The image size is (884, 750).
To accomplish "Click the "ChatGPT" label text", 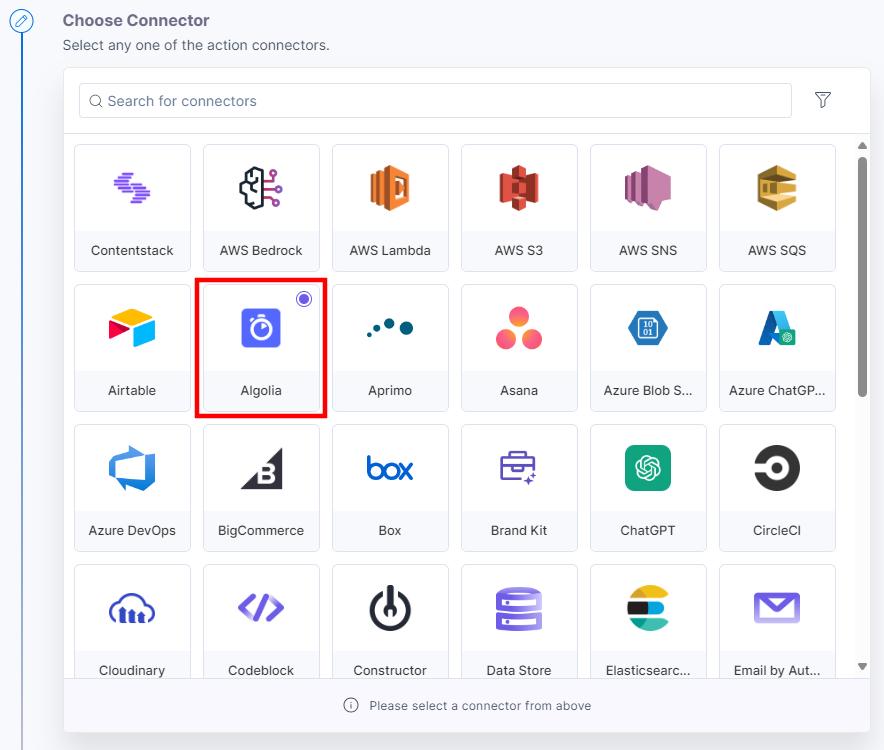I will coord(648,531).
